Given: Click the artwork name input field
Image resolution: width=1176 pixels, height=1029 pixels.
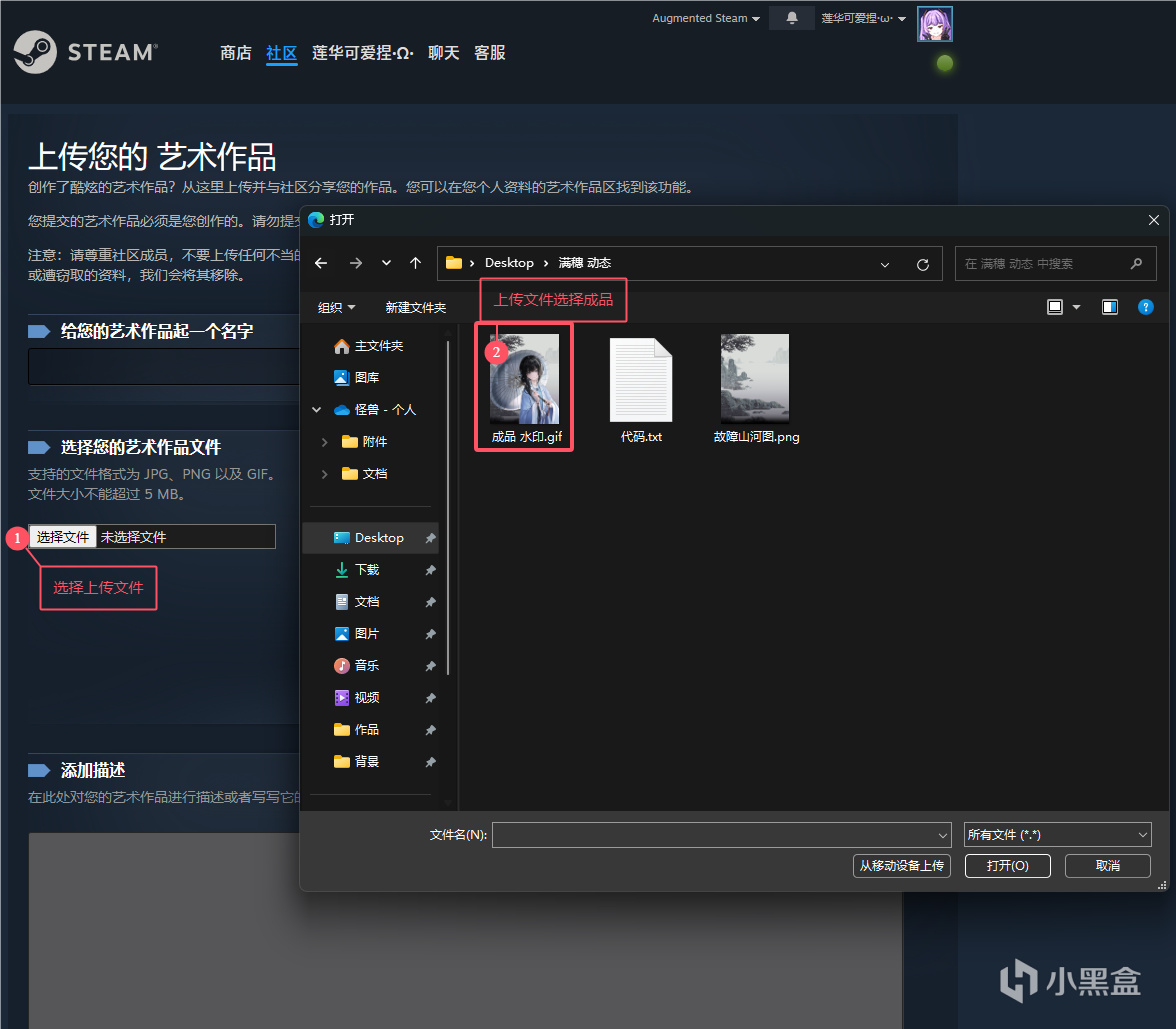Looking at the screenshot, I should pyautogui.click(x=164, y=366).
